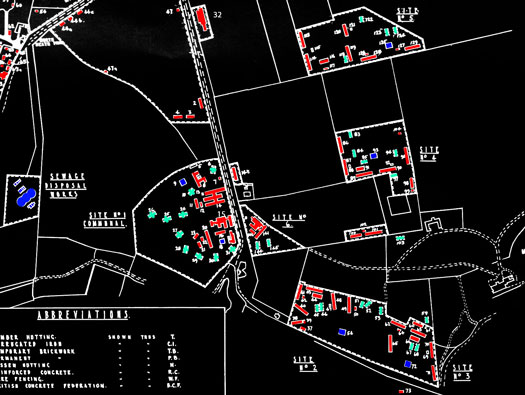525x395 pixels.
Task: Click the Site No 2 label
Action: [x=305, y=364]
